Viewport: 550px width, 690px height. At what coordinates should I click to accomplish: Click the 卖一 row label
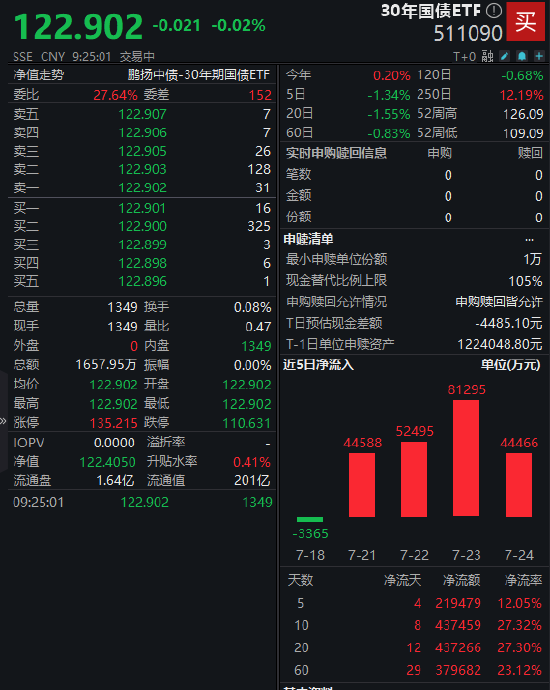tap(26, 188)
